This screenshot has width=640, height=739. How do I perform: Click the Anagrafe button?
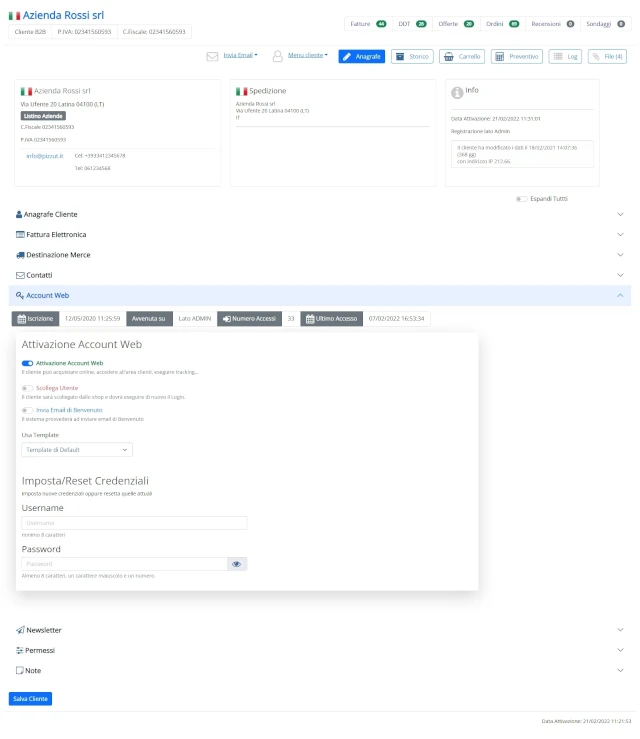click(x=361, y=57)
